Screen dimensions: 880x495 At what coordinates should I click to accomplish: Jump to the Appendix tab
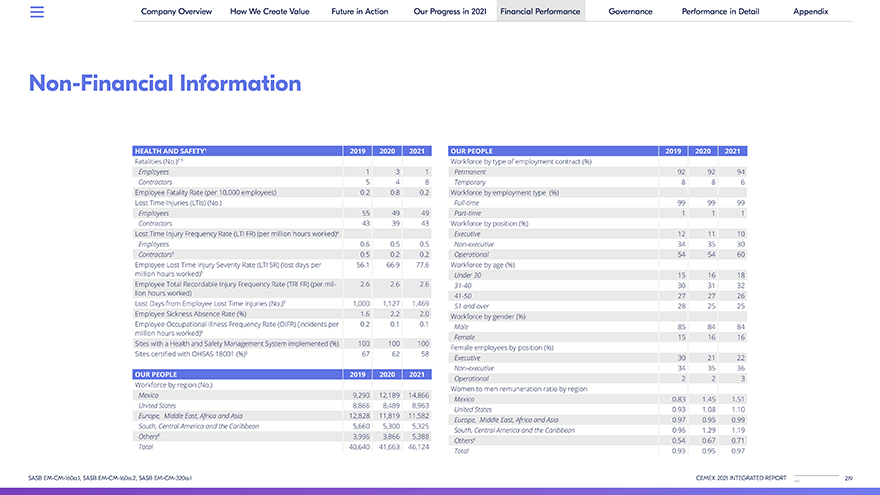click(x=810, y=11)
